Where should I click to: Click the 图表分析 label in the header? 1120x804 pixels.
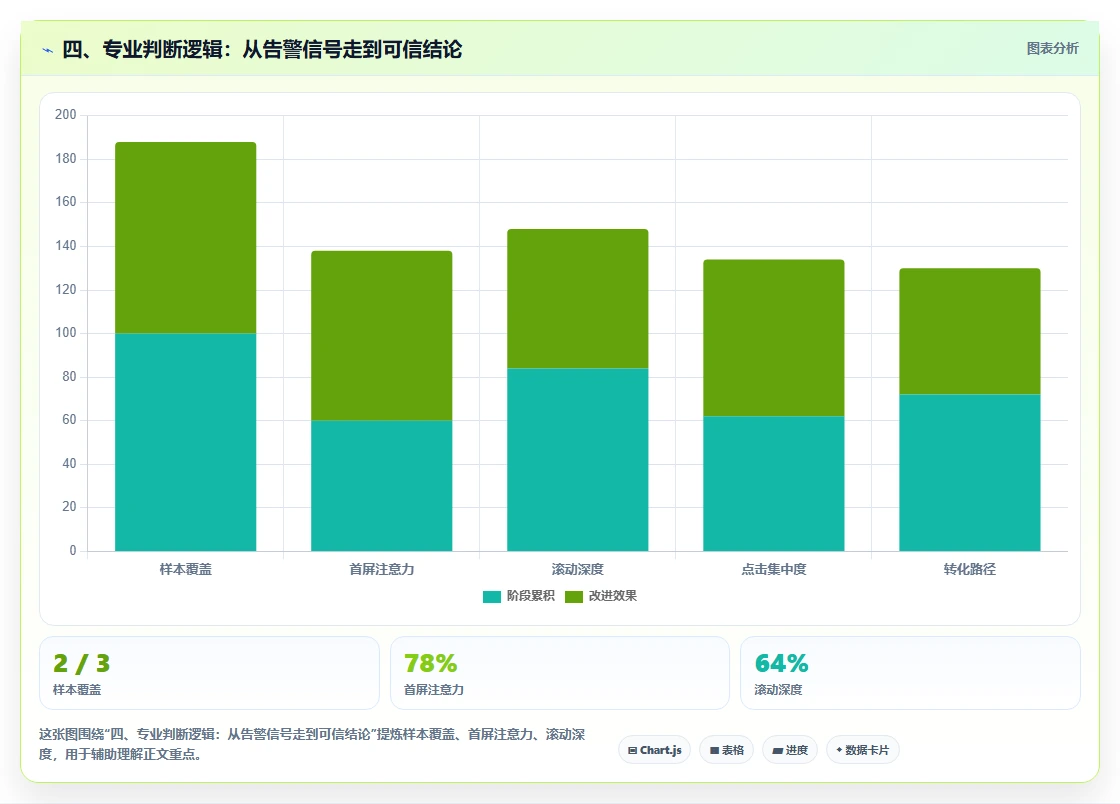click(x=1052, y=49)
